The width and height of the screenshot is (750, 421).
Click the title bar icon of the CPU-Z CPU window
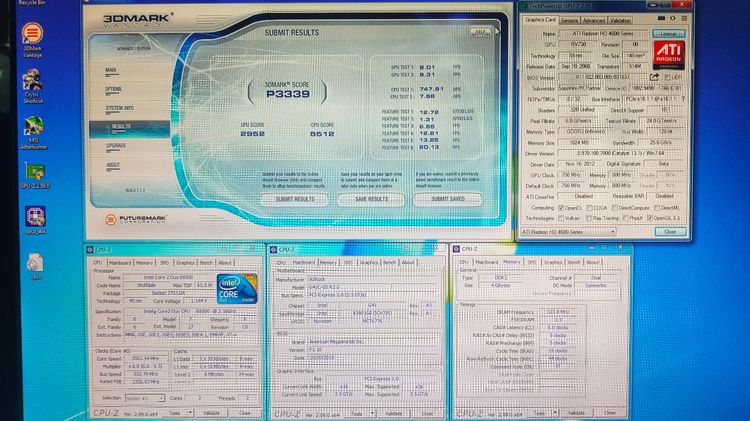tap(90, 249)
